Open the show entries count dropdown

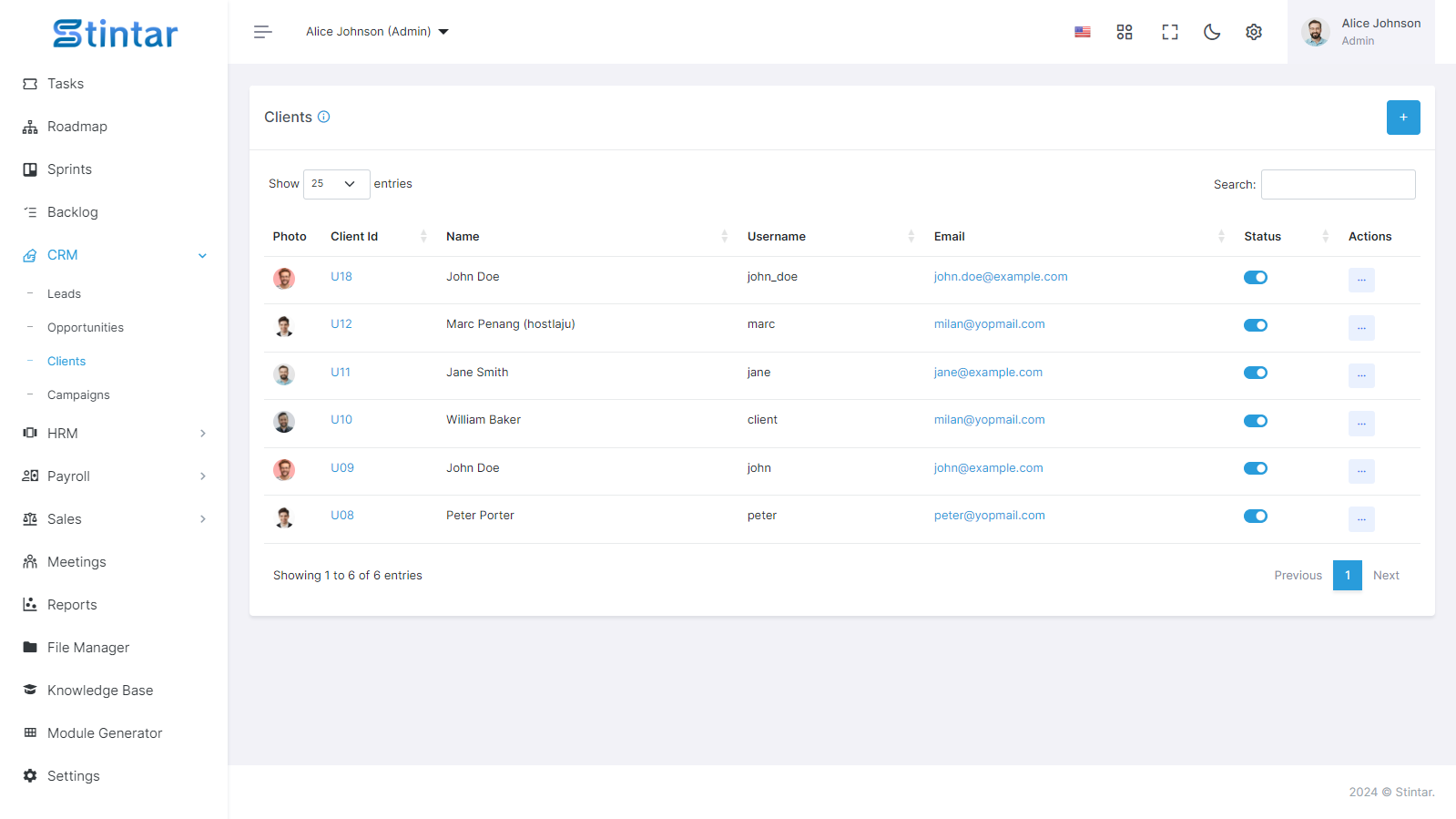336,184
